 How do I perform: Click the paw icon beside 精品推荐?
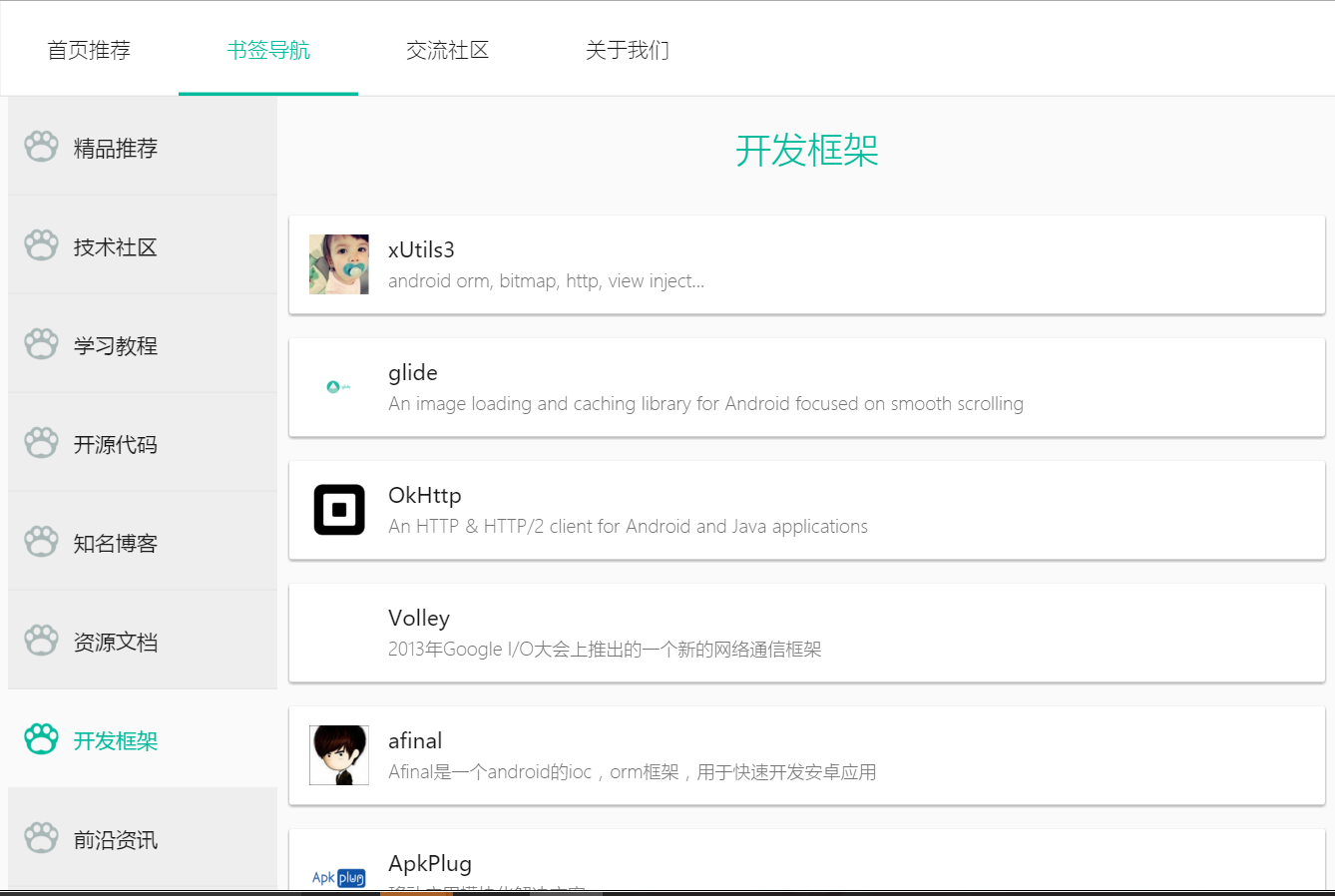tap(41, 147)
